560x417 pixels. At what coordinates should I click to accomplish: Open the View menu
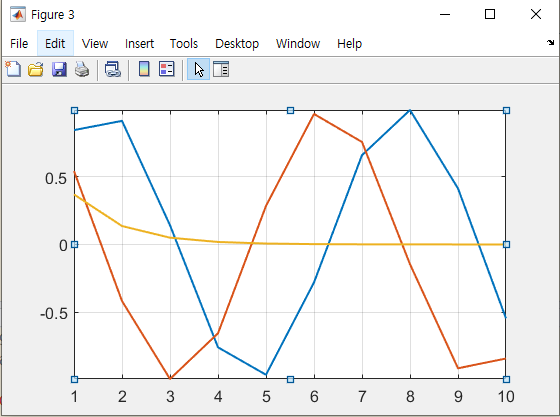coord(95,44)
